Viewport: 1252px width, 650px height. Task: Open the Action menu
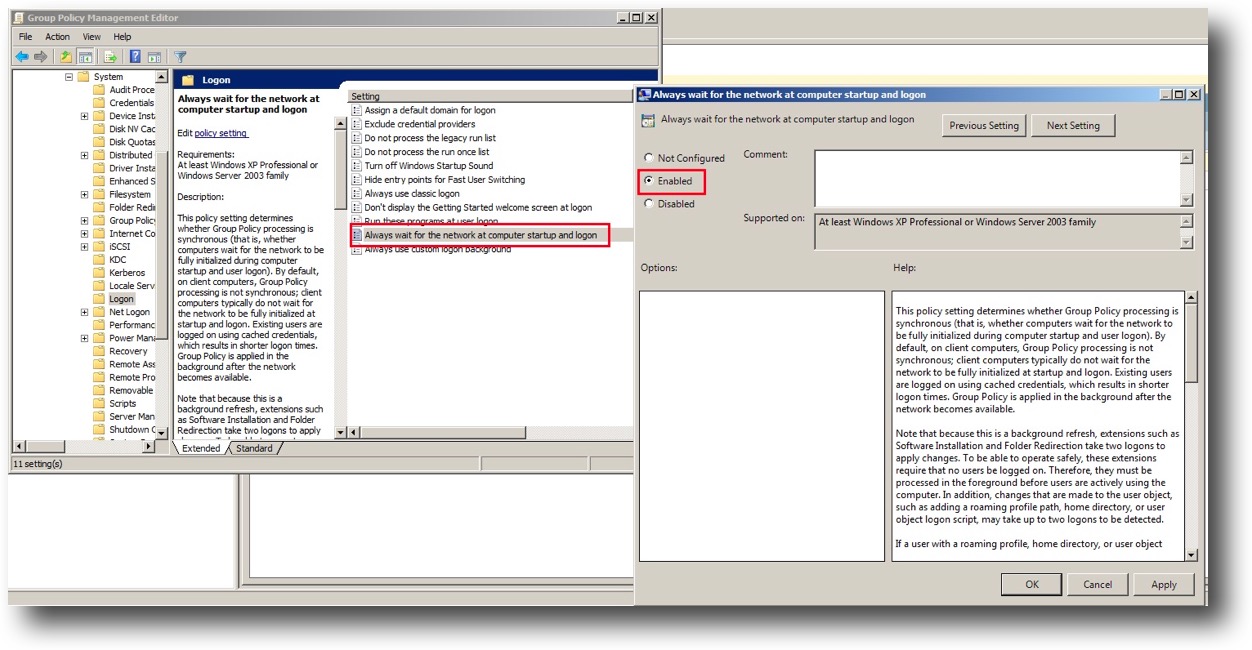(x=57, y=36)
